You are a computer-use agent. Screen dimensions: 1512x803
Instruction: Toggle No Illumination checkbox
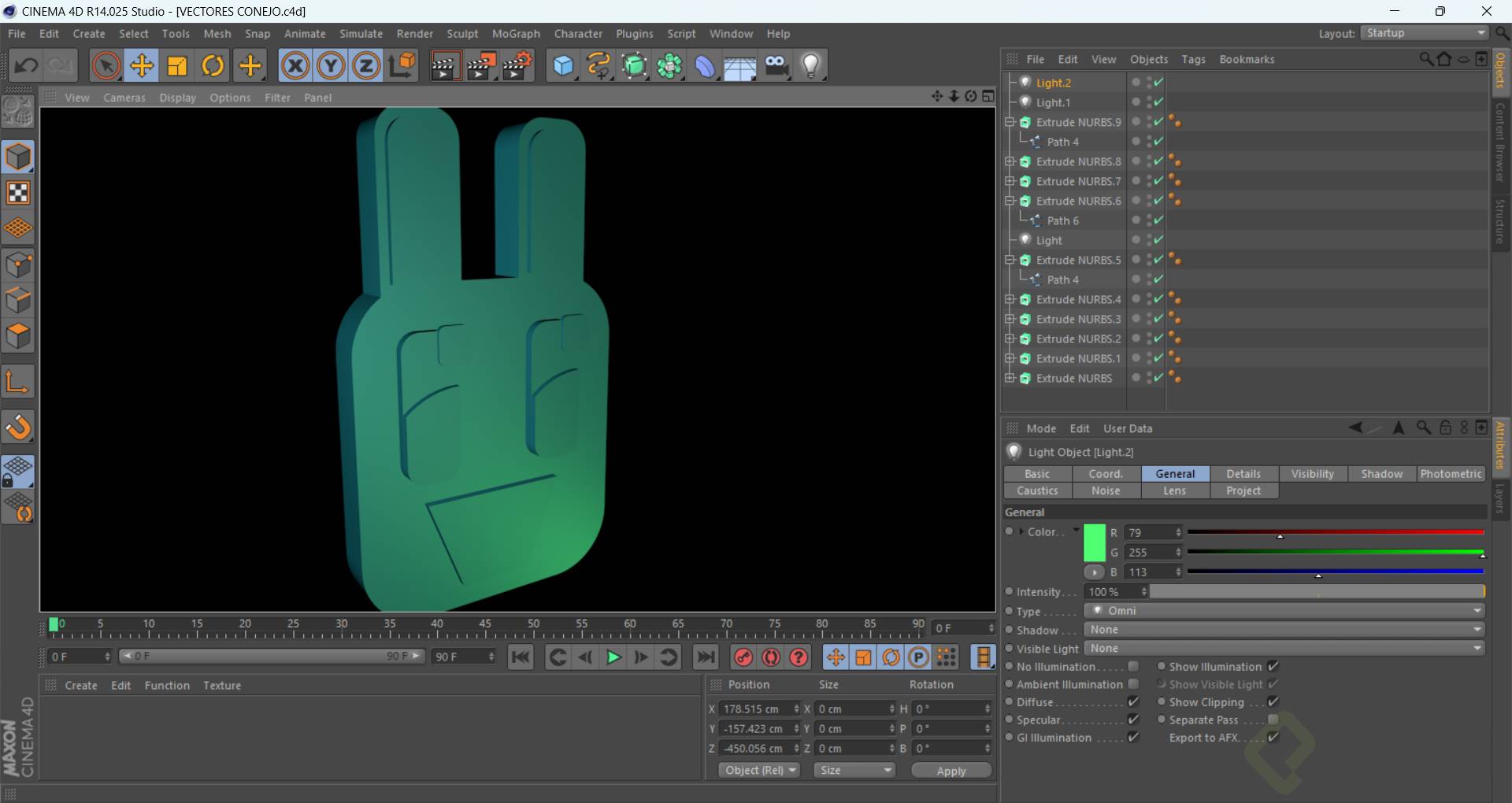(x=1133, y=667)
